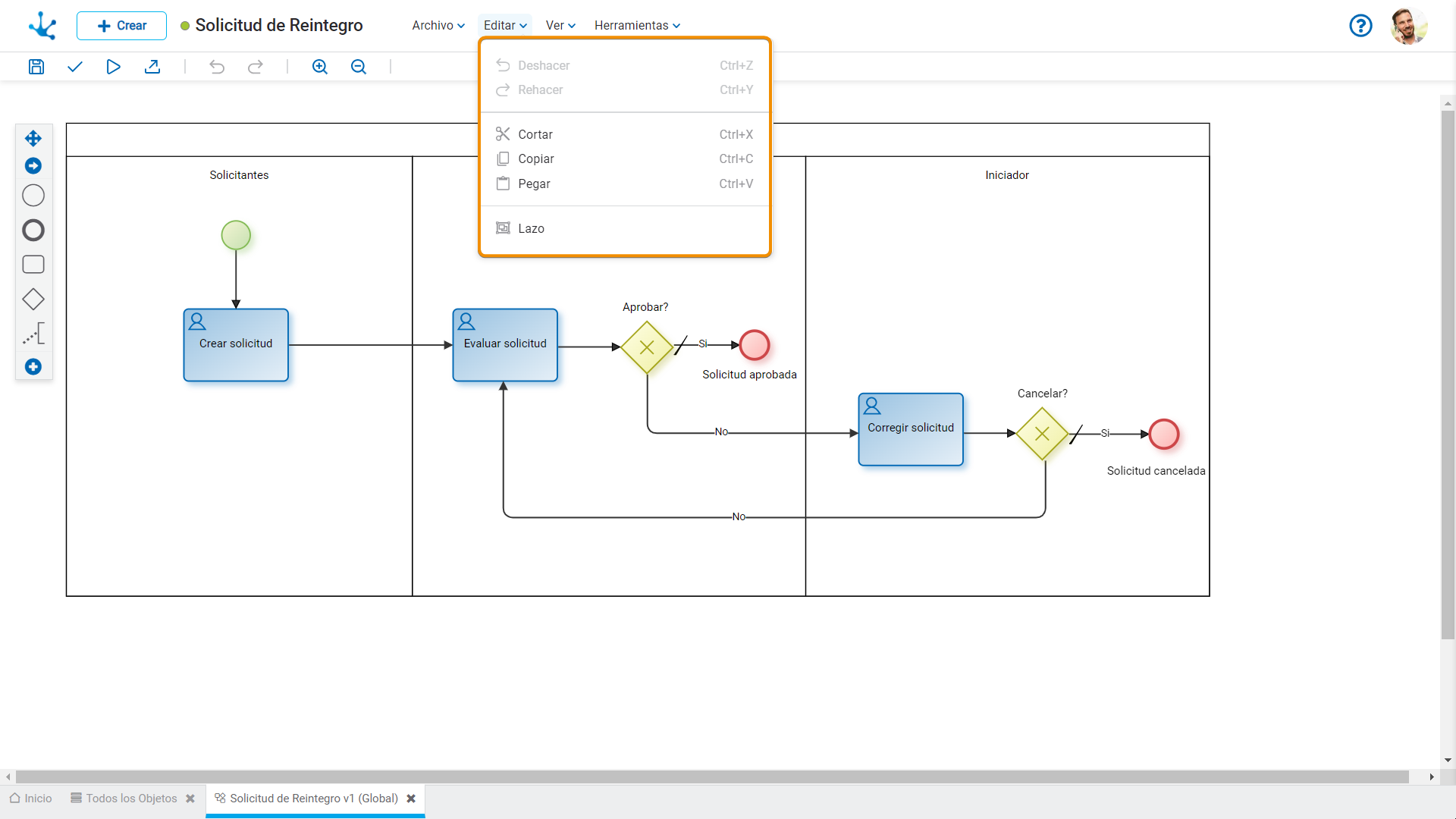Select the start event circle tool

(33, 196)
